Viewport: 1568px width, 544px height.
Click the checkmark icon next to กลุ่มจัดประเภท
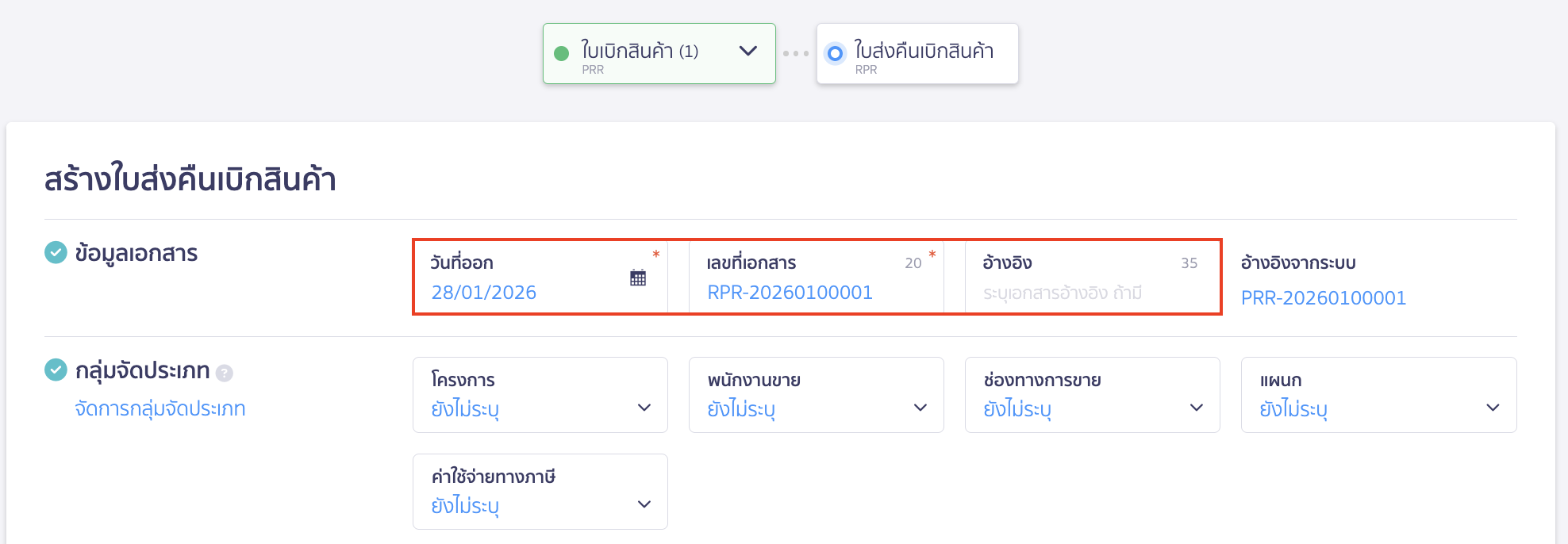(54, 370)
